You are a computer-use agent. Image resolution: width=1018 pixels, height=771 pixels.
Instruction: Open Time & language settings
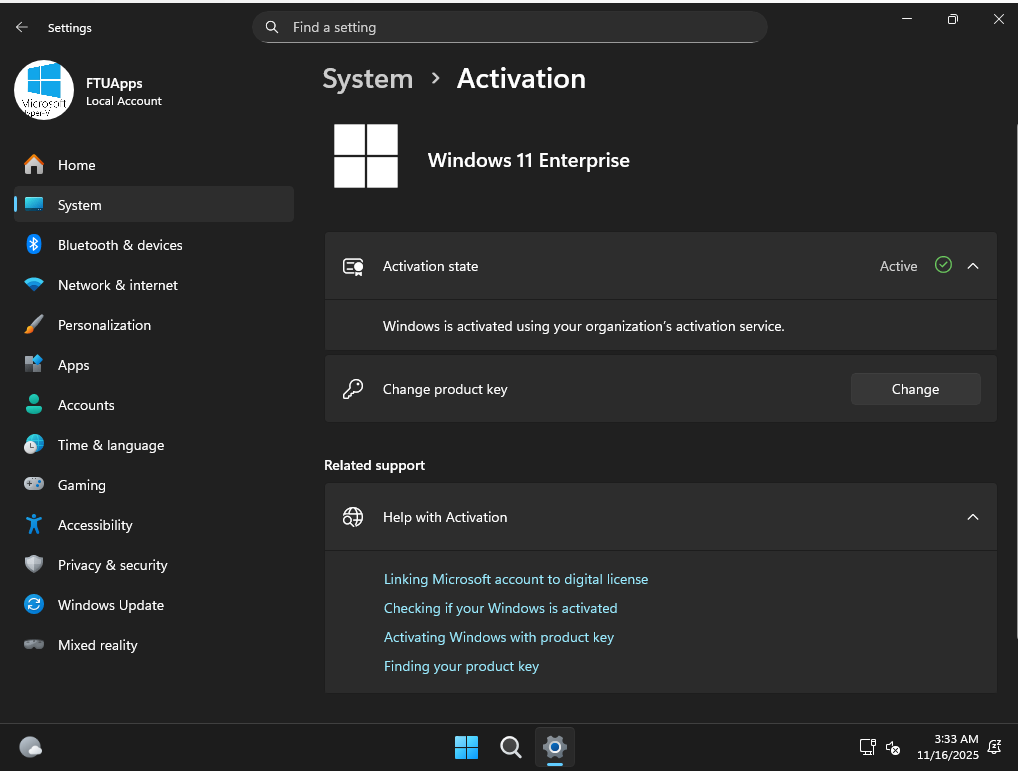click(x=110, y=445)
